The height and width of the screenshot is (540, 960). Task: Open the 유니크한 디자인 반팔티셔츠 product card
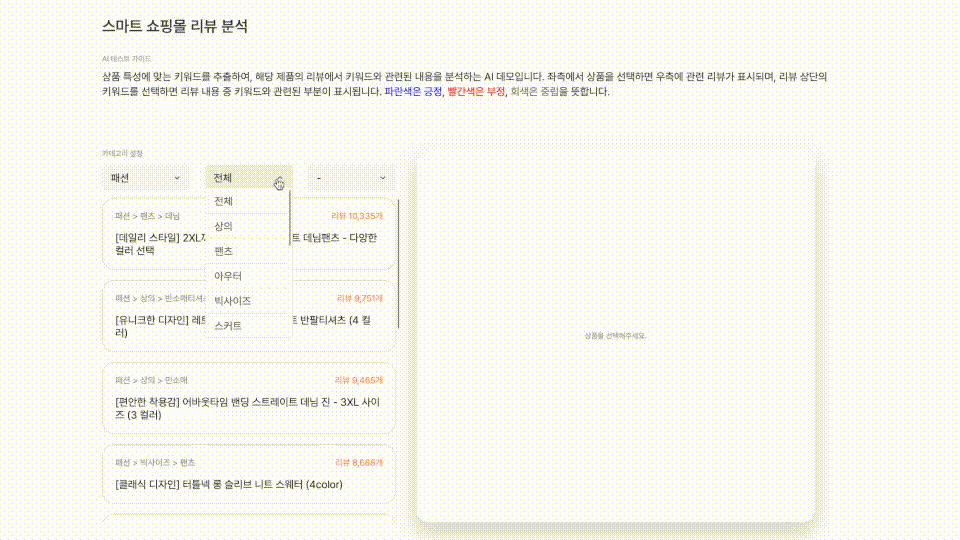pos(249,316)
